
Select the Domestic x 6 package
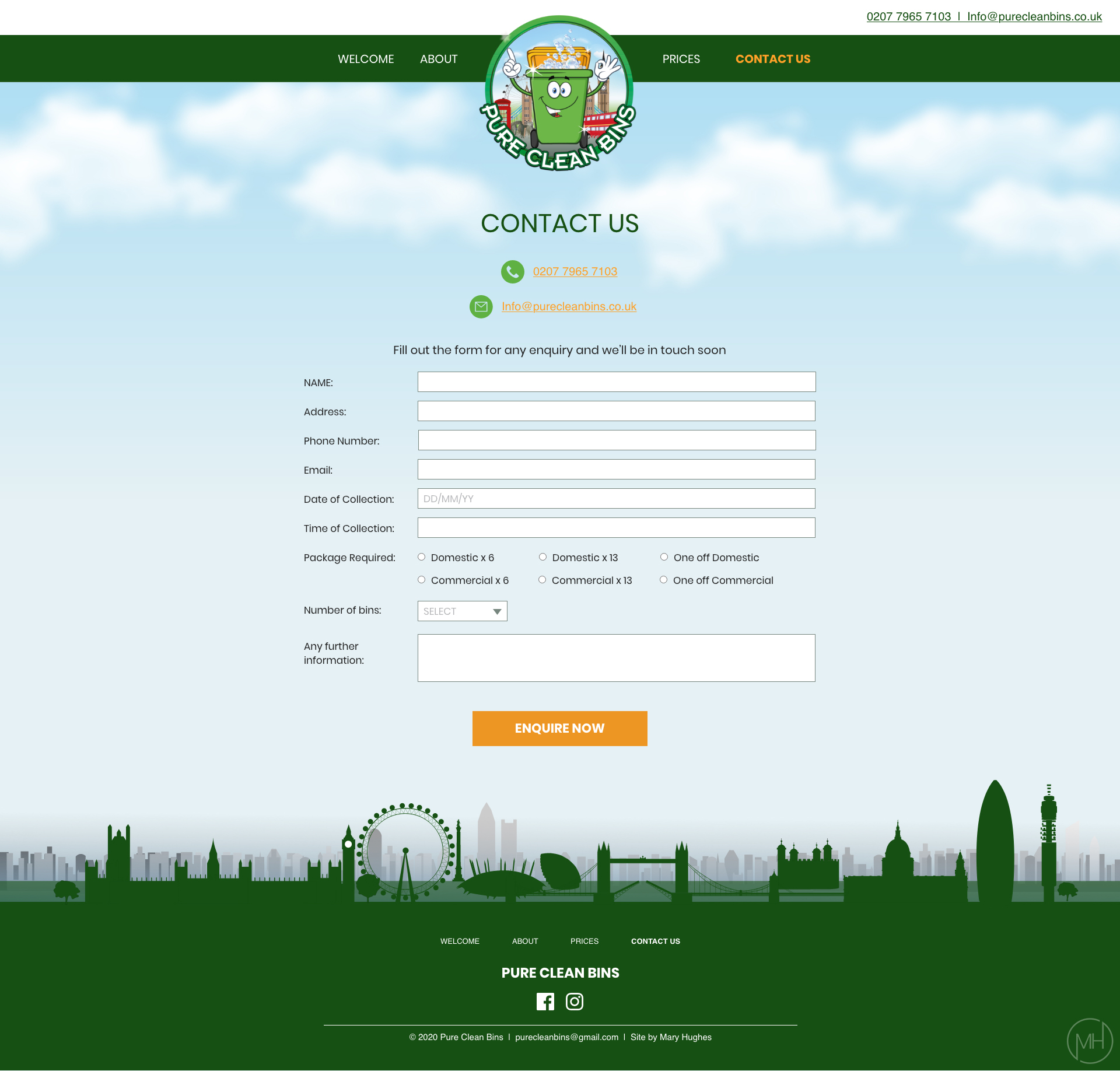coord(421,556)
